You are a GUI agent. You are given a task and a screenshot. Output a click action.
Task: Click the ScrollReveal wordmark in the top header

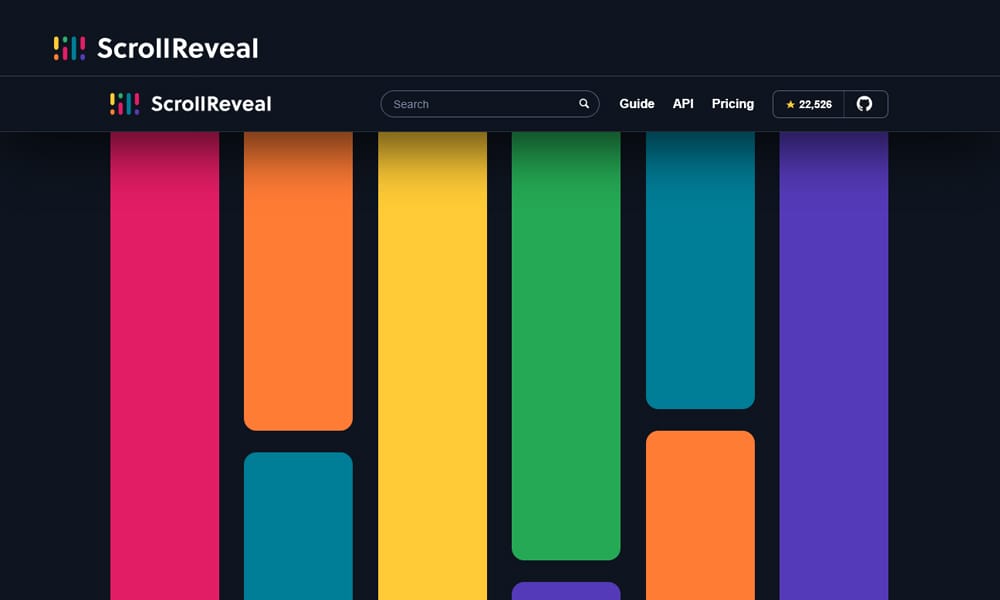point(176,46)
